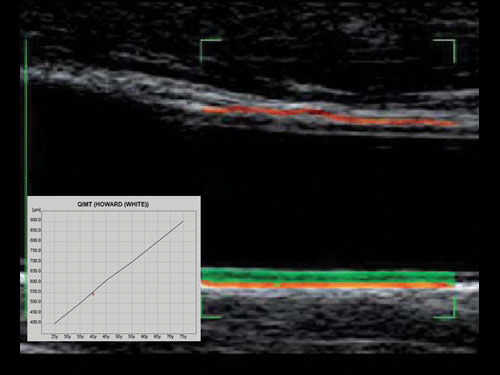Click the 75y label on age axis
The width and height of the screenshot is (500, 375).
(x=183, y=337)
